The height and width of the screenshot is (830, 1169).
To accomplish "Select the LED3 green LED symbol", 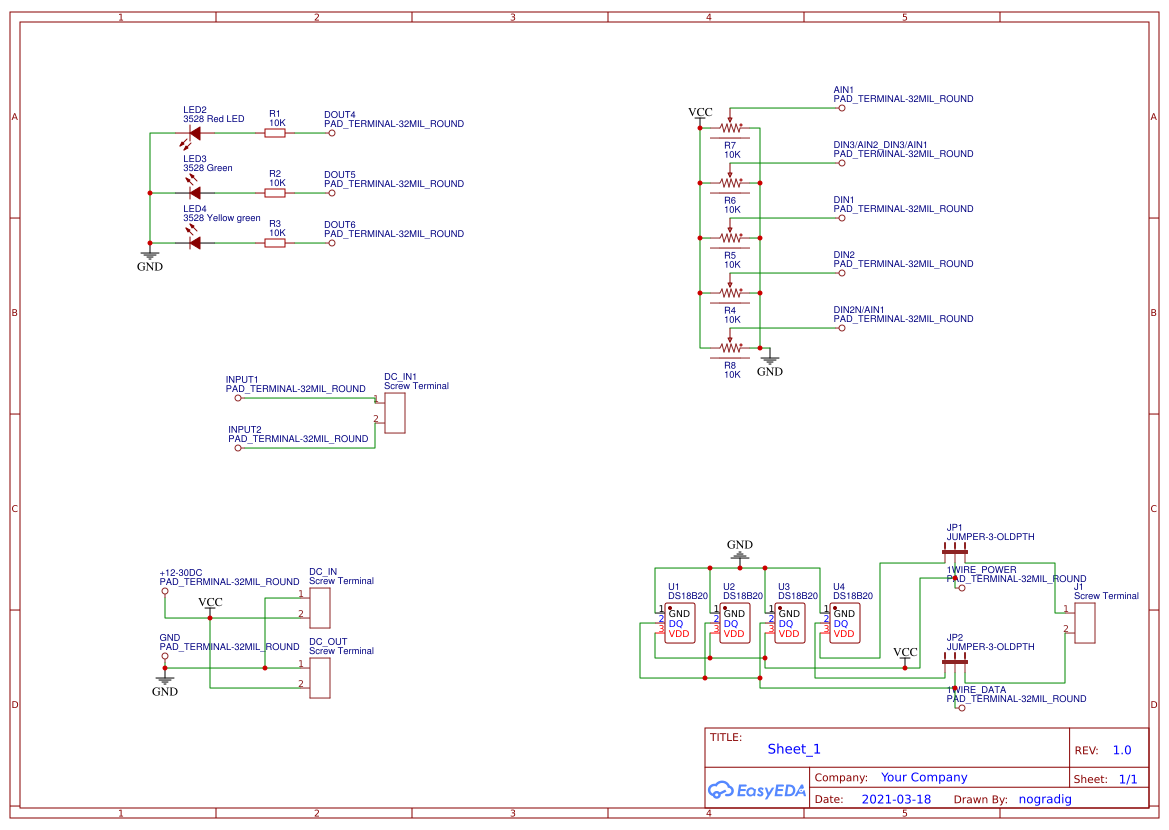I will click(195, 192).
